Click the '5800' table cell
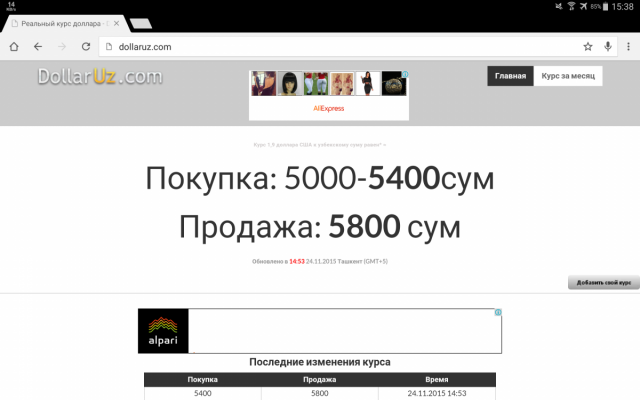This screenshot has height=400, width=640. click(320, 393)
